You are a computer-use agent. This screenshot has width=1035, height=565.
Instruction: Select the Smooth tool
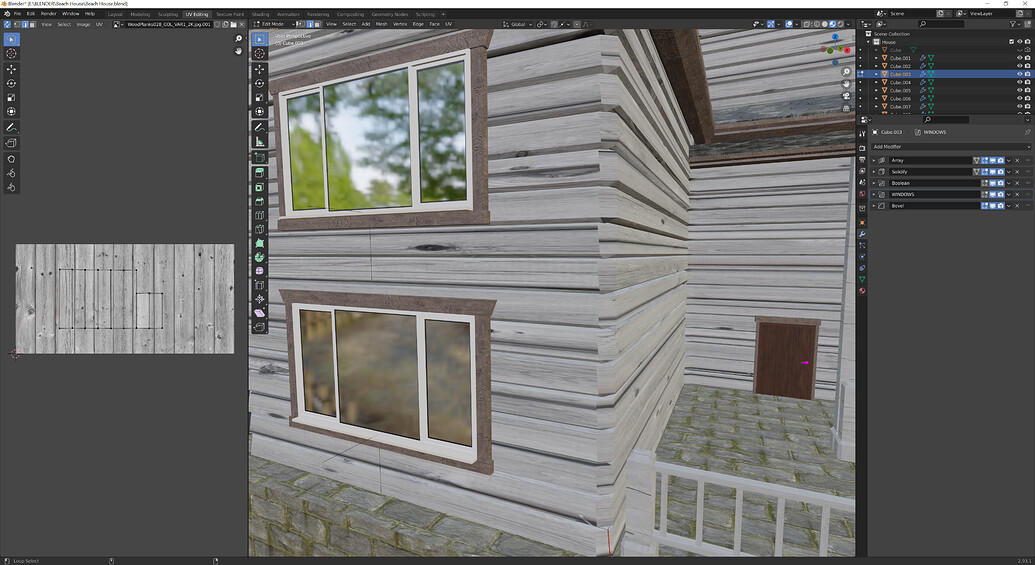(259, 271)
